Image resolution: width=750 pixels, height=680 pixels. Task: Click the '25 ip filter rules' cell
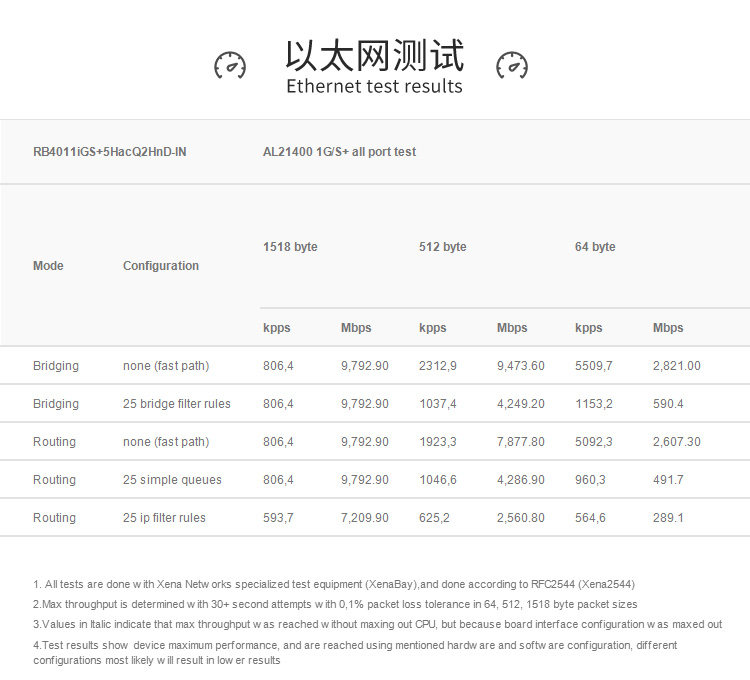[x=164, y=518]
